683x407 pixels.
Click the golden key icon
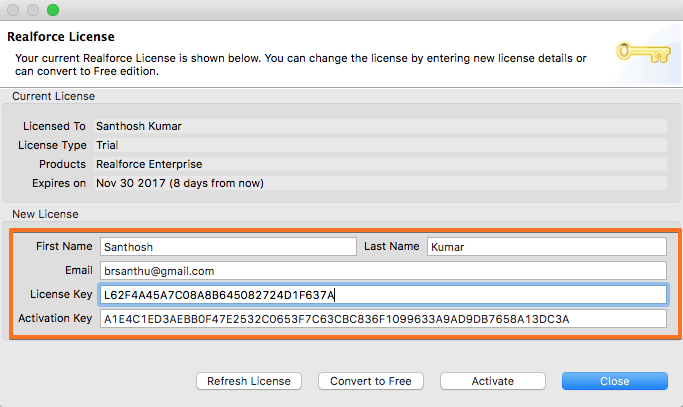click(643, 53)
